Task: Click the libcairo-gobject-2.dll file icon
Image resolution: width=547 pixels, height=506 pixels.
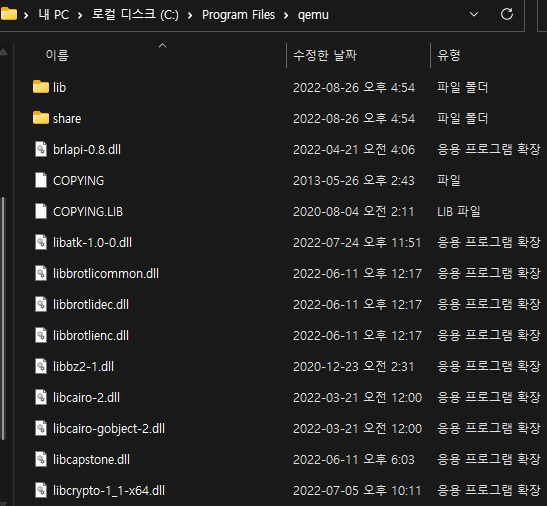Action: (x=41, y=429)
